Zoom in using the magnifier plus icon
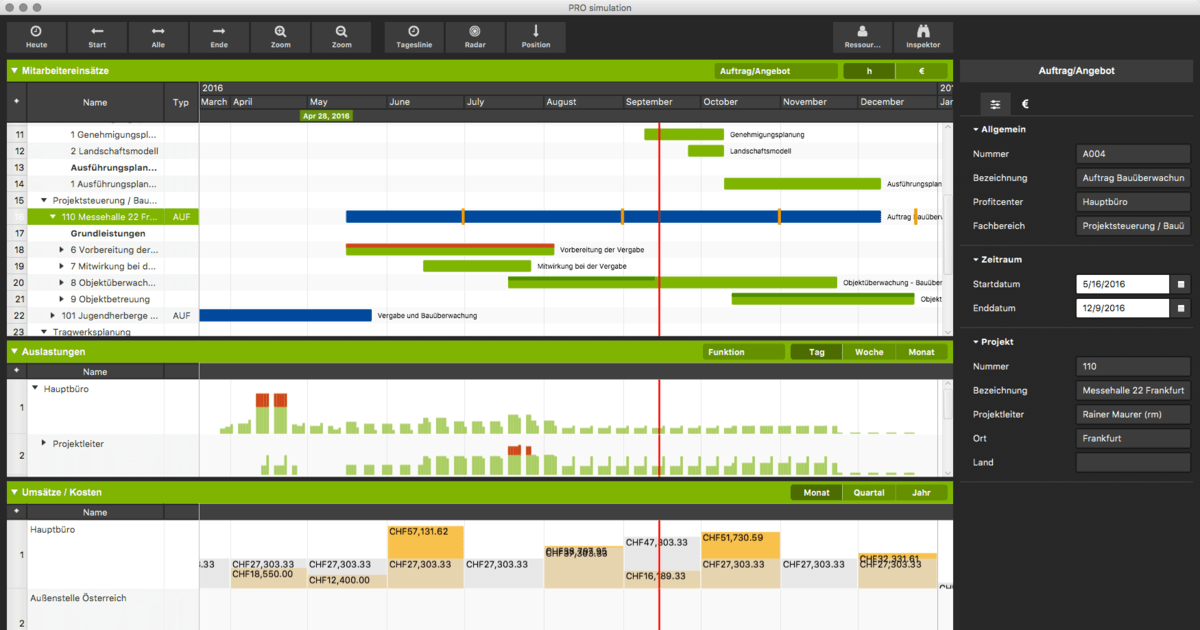Screen dimensions: 1200x630 280,37
